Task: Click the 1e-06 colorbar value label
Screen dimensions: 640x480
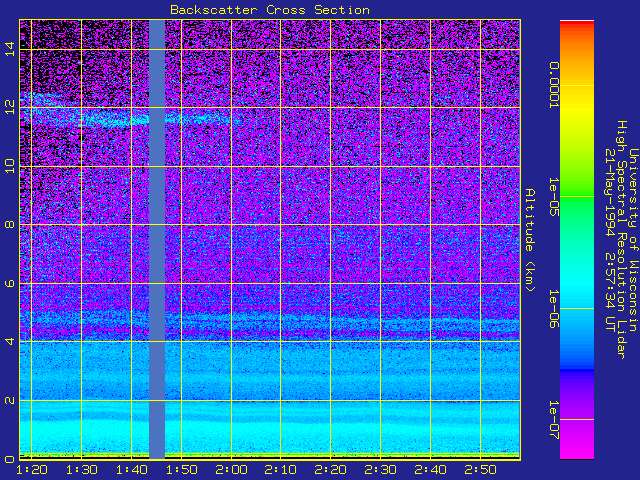Action: pos(553,309)
